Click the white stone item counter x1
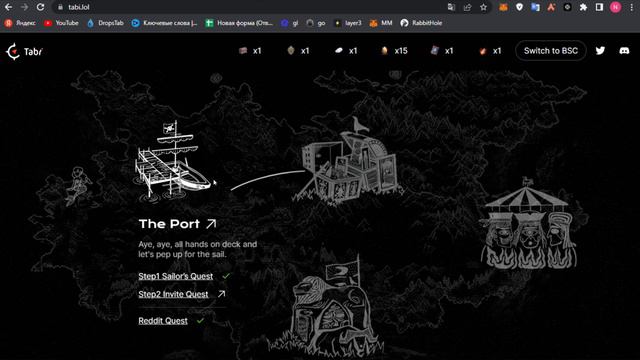This screenshot has height=360, width=640. pyautogui.click(x=346, y=51)
